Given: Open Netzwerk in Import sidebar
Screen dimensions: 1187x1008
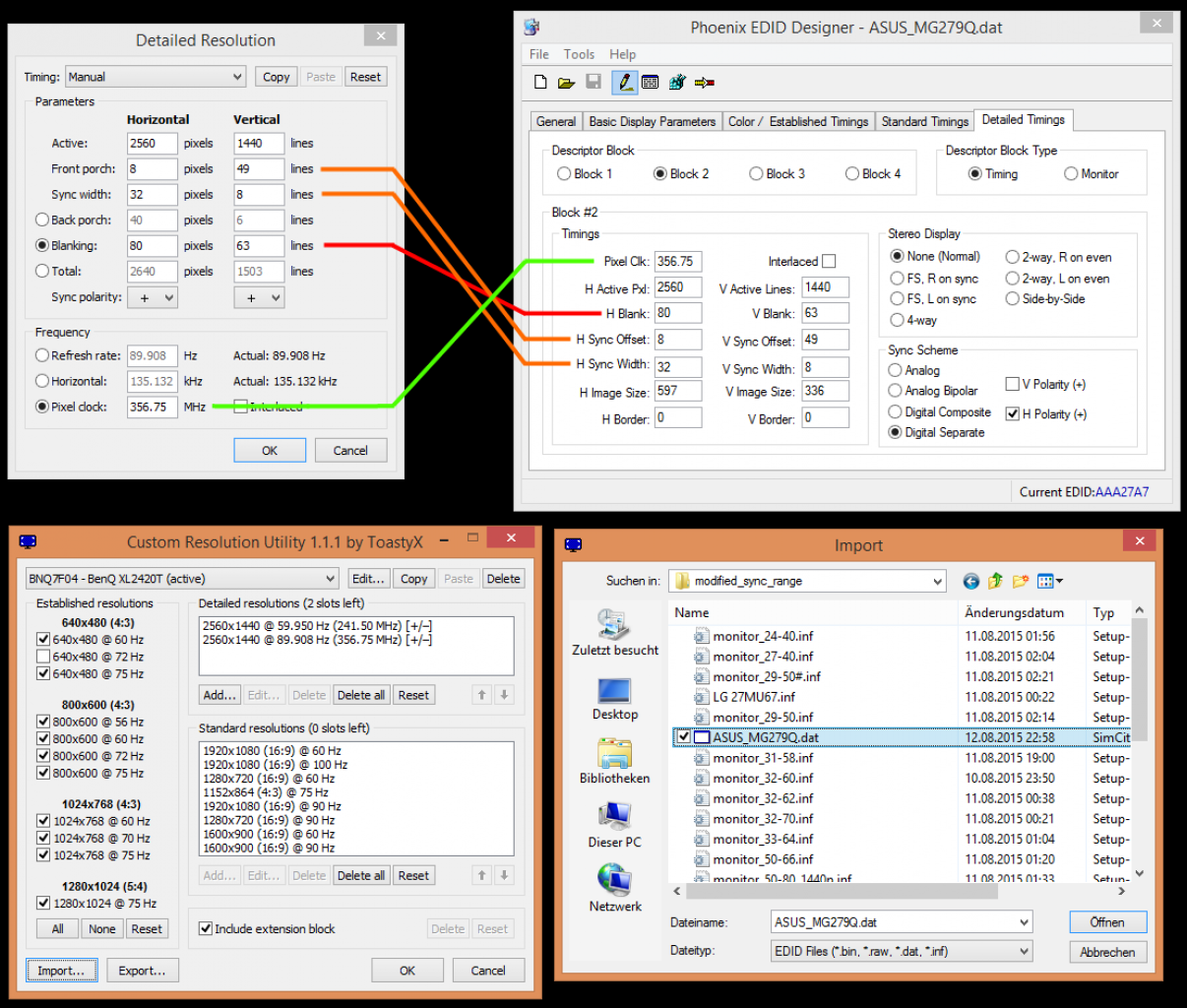Looking at the screenshot, I should point(615,888).
